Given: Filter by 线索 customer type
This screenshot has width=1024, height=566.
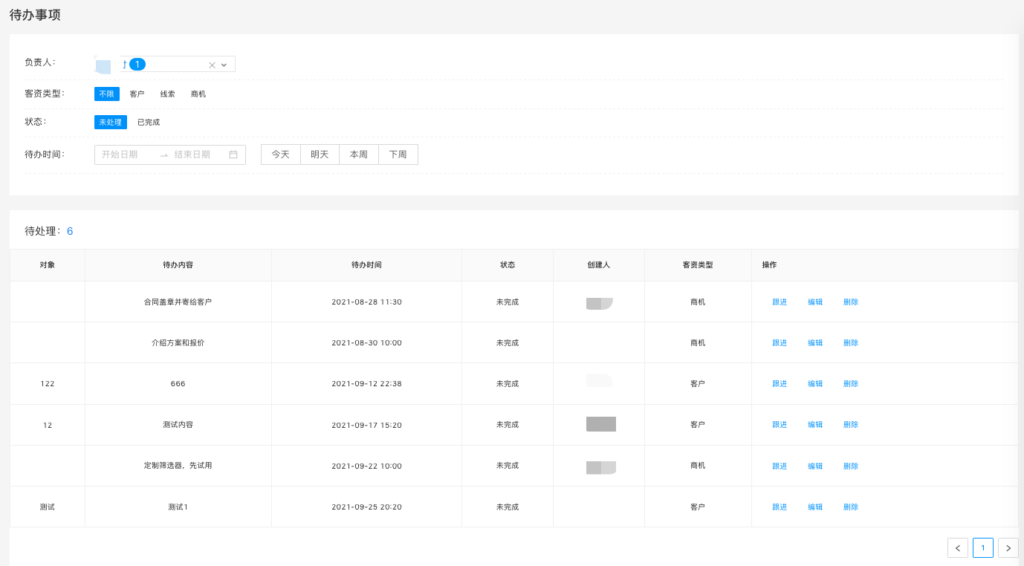Looking at the screenshot, I should click(168, 94).
